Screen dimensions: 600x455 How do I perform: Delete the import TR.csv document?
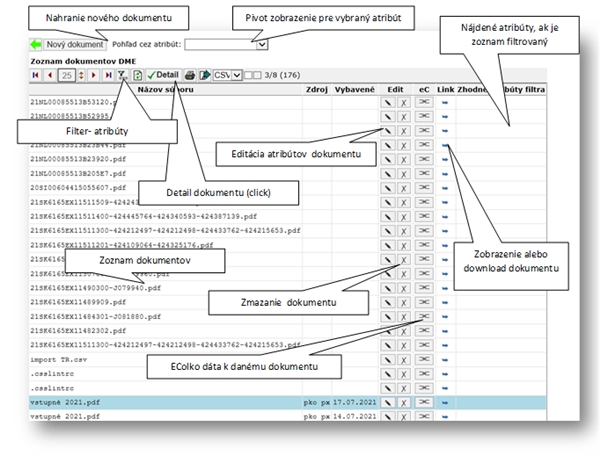[x=404, y=360]
